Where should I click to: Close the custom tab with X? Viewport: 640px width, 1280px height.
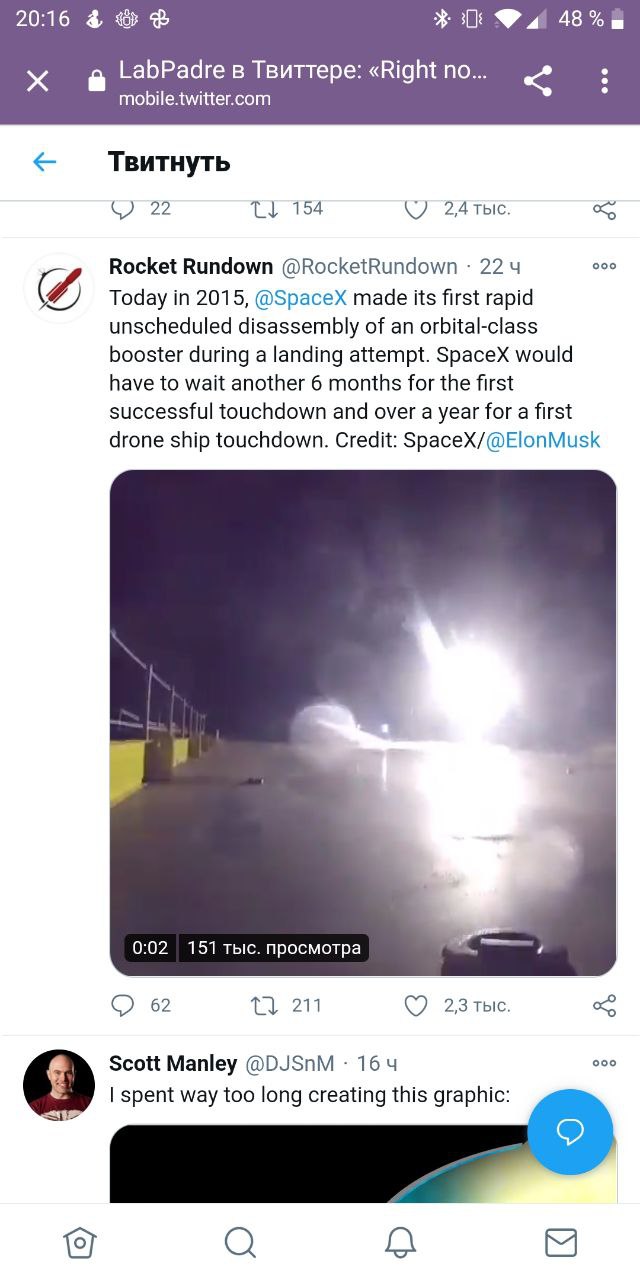pyautogui.click(x=37, y=82)
